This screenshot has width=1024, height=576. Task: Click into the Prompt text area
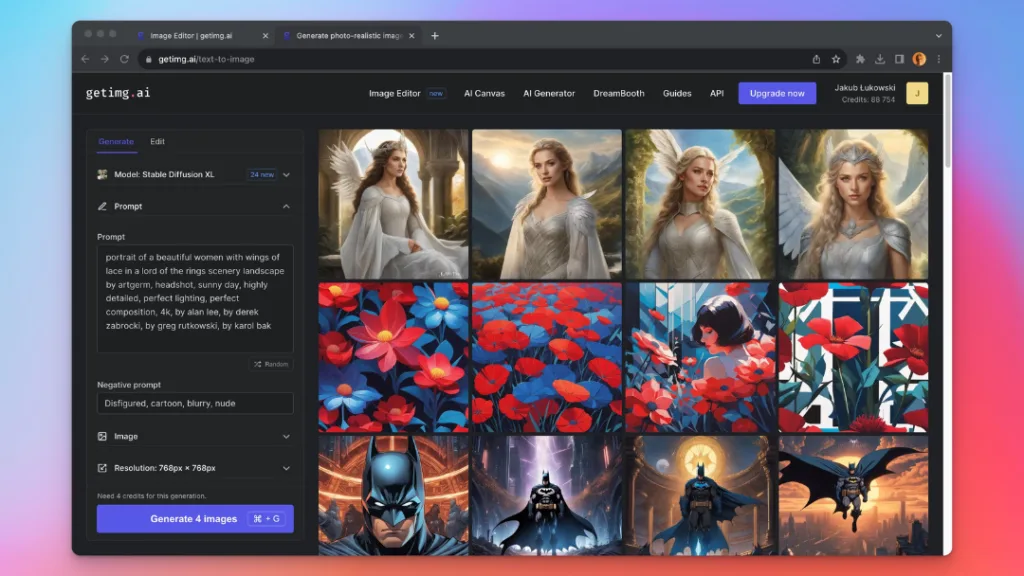coord(195,298)
